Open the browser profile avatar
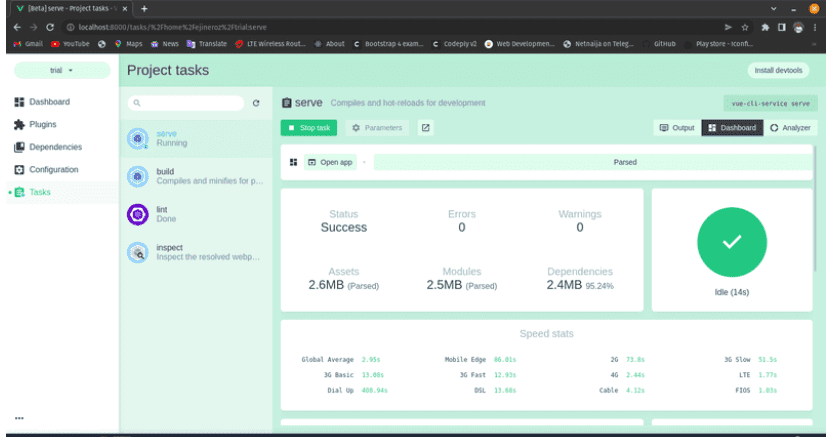This screenshot has width=833, height=437. point(798,27)
